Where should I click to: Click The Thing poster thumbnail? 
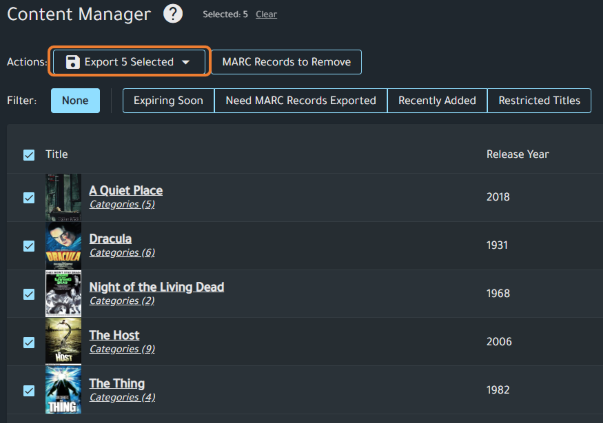point(63,389)
